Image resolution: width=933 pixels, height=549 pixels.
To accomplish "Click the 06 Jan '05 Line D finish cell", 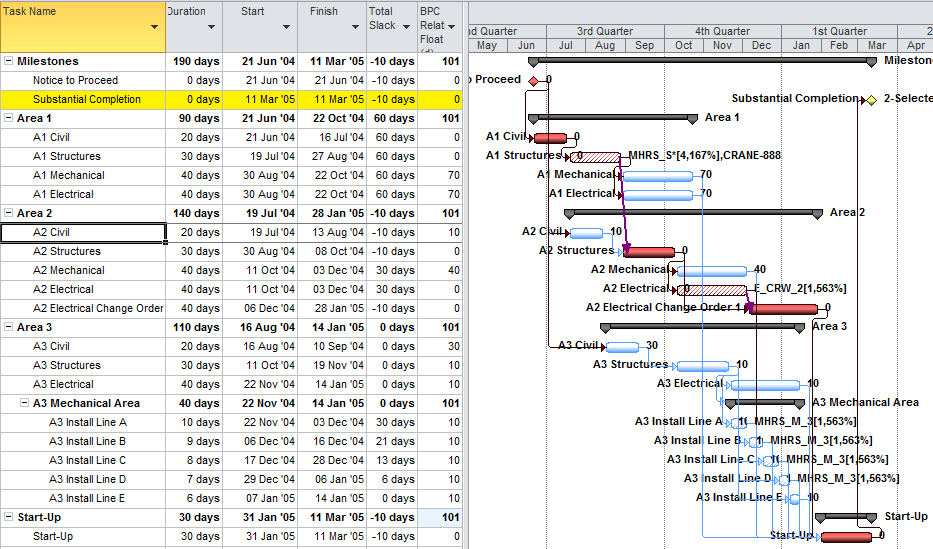I will coord(333,480).
